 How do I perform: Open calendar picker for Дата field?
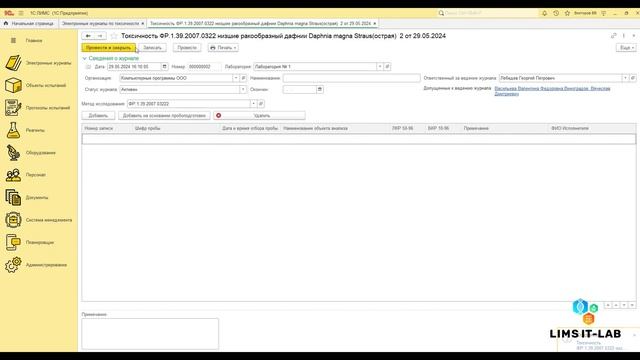(164, 67)
